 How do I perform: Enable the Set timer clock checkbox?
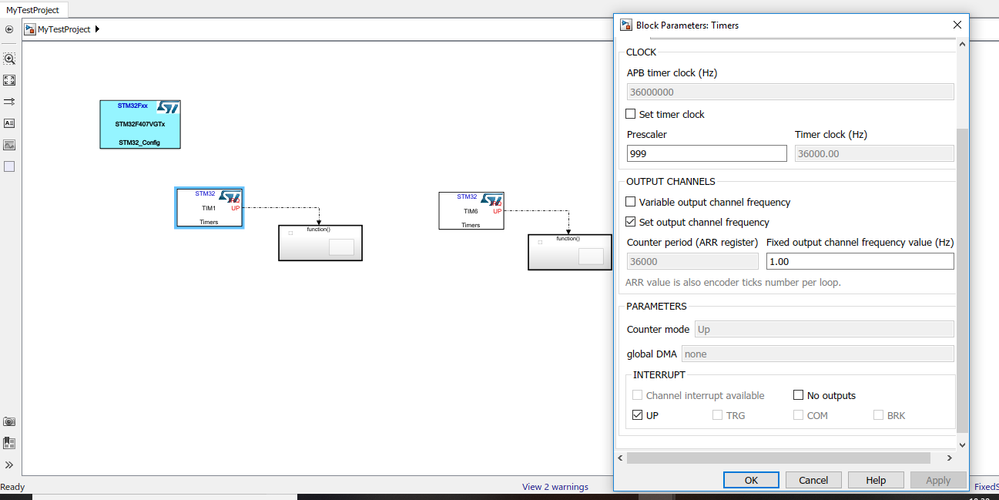(x=631, y=114)
